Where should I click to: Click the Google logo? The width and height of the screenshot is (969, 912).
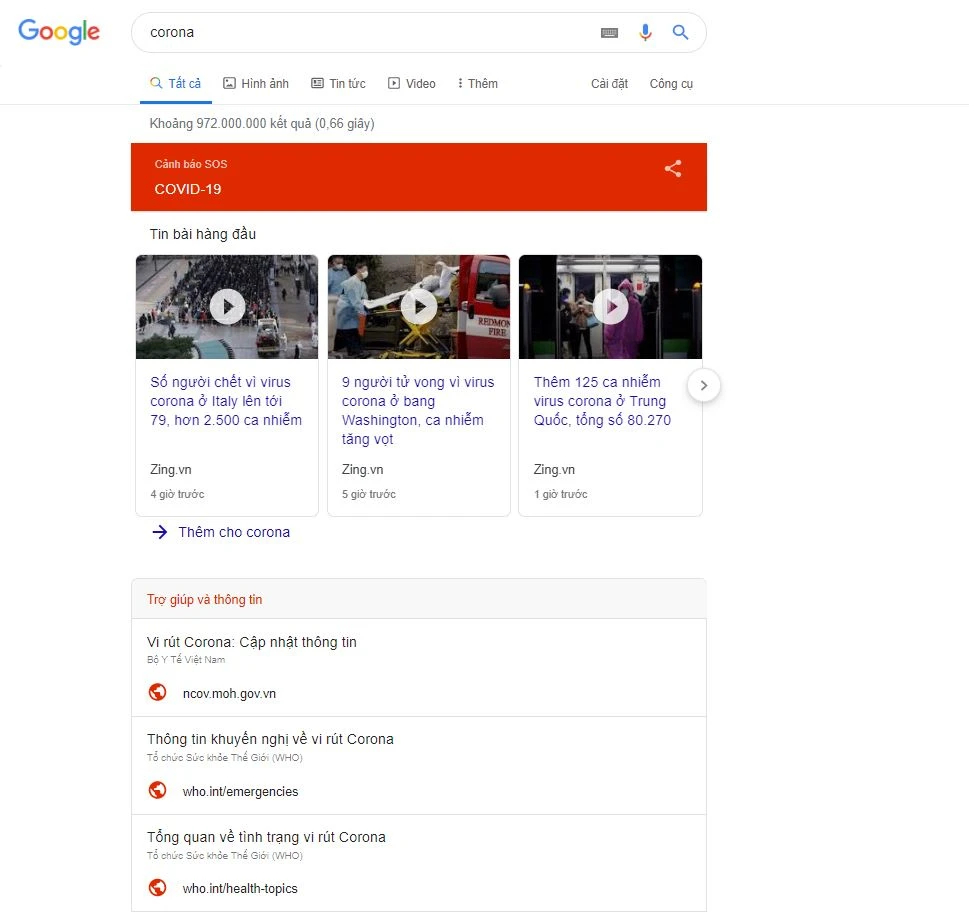tap(59, 32)
